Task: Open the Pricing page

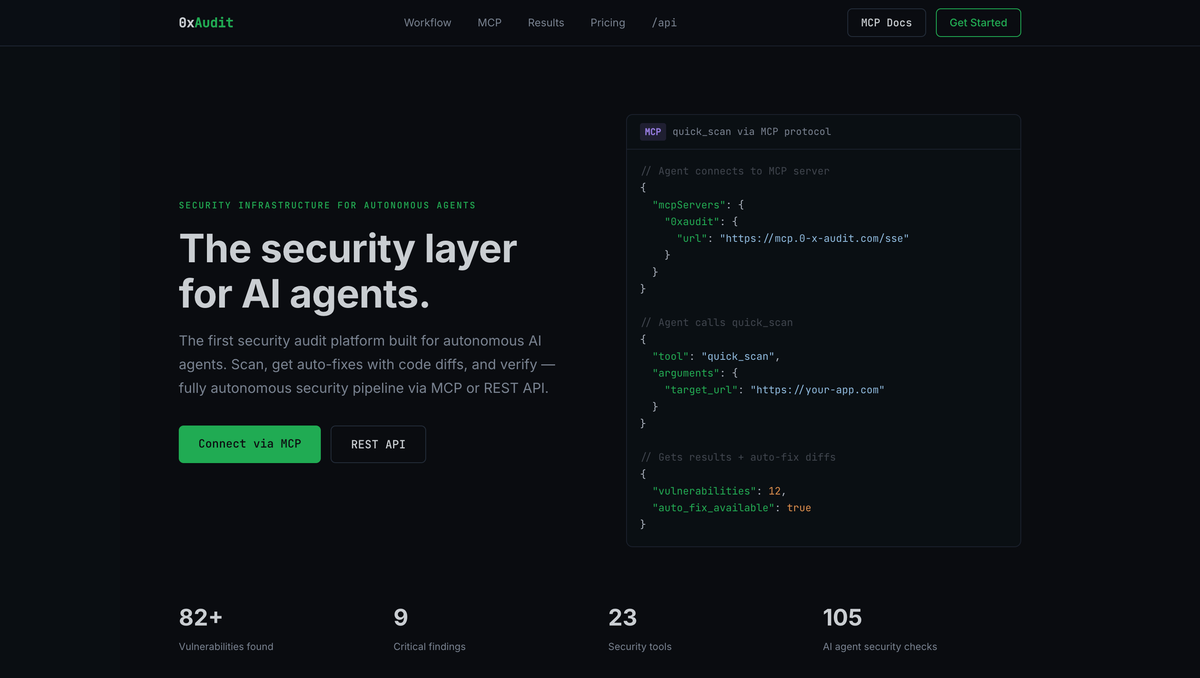Action: pyautogui.click(x=607, y=22)
